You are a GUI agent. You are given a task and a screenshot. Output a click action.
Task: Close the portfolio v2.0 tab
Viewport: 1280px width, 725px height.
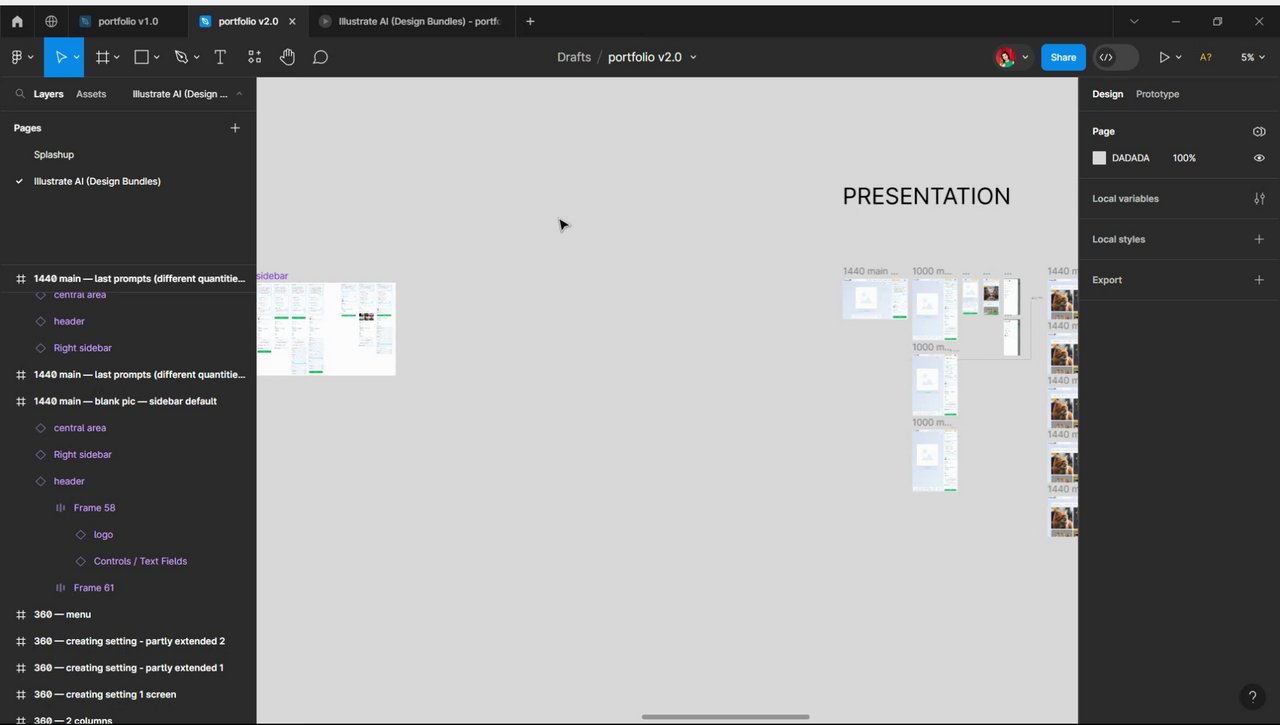coord(292,21)
